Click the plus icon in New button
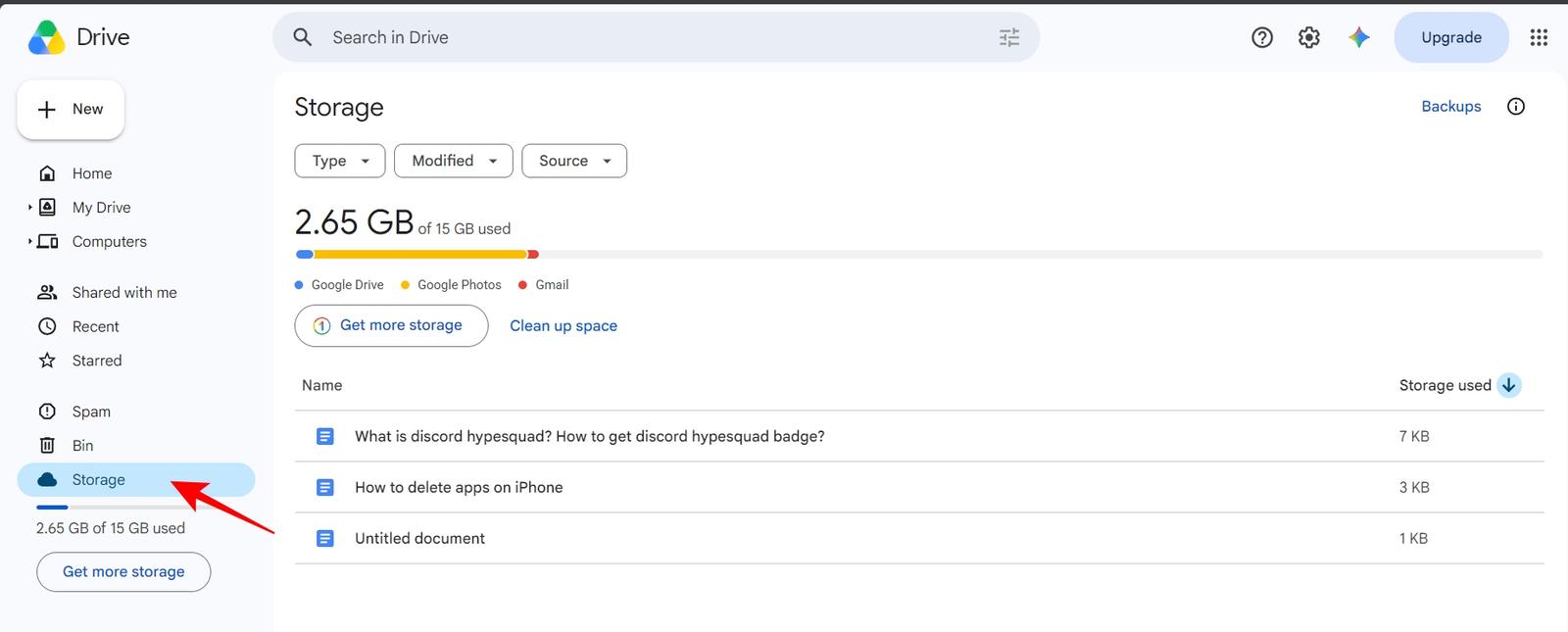The image size is (1568, 632). [46, 110]
